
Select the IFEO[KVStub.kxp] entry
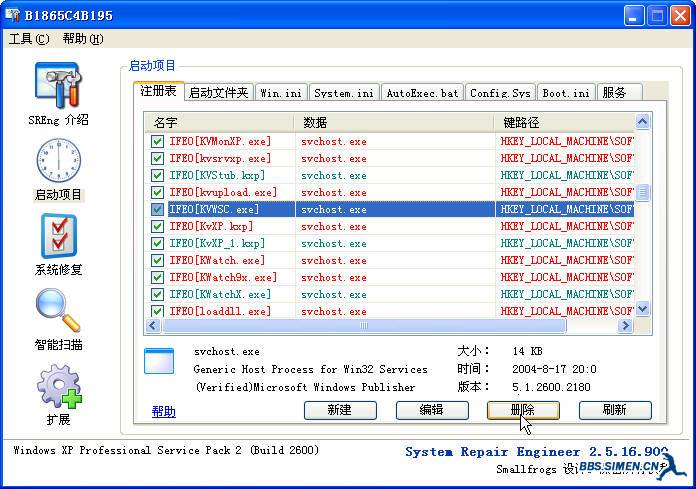click(217, 175)
